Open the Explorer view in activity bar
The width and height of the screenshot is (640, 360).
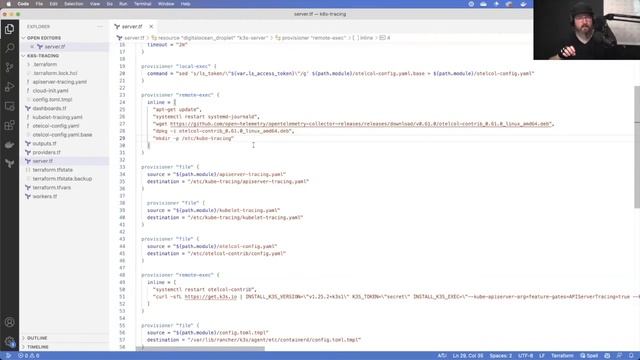point(9,29)
